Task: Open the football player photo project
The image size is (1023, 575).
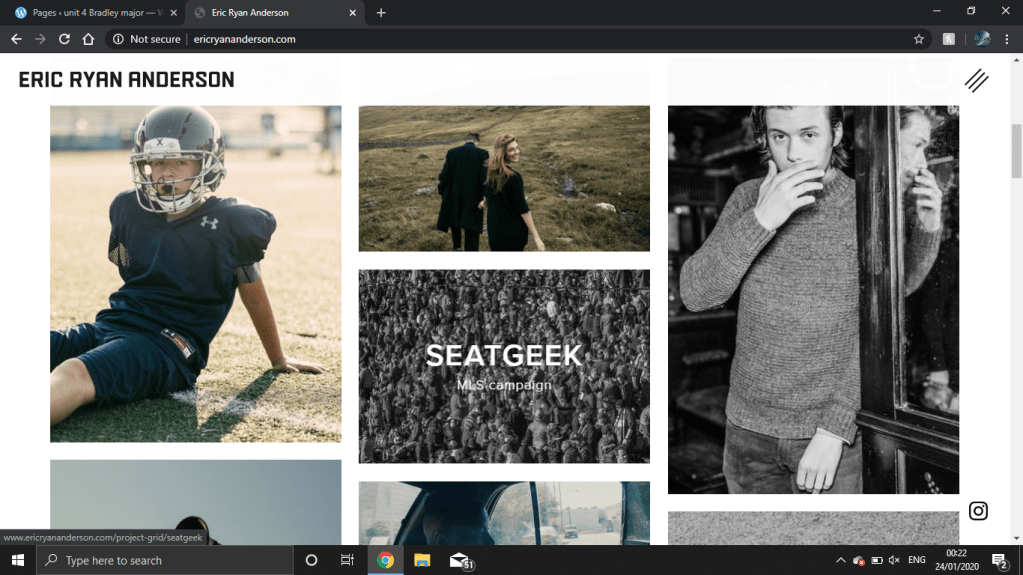Action: [x=195, y=273]
